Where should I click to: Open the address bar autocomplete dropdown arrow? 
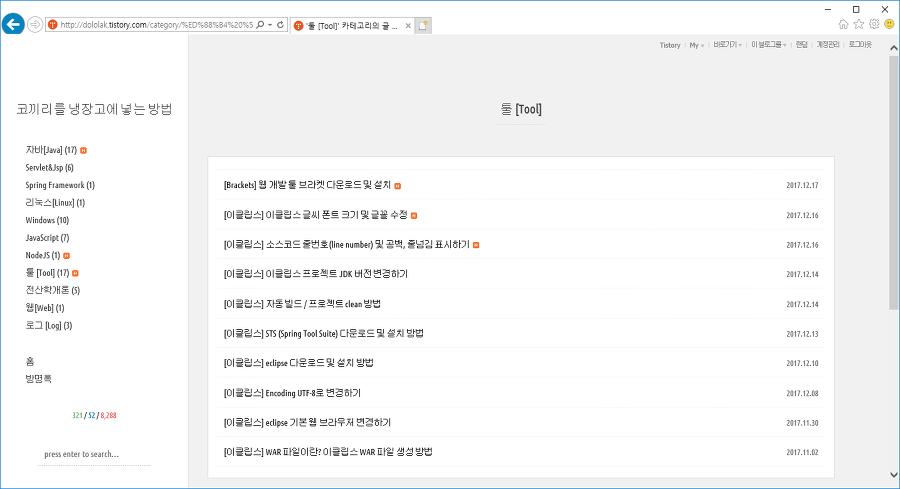pos(270,25)
